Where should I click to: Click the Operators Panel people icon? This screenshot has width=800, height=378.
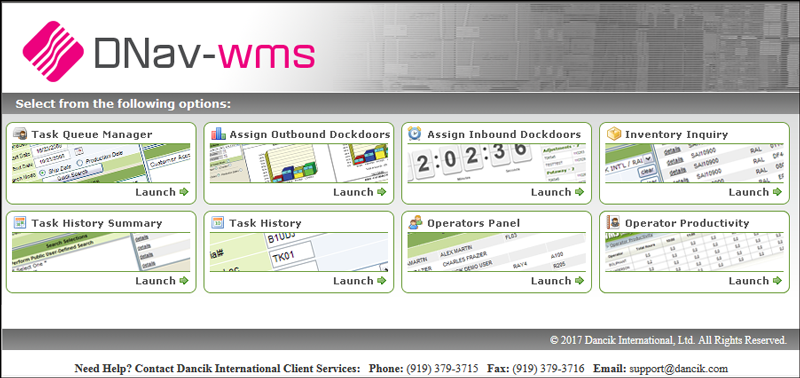[415, 222]
